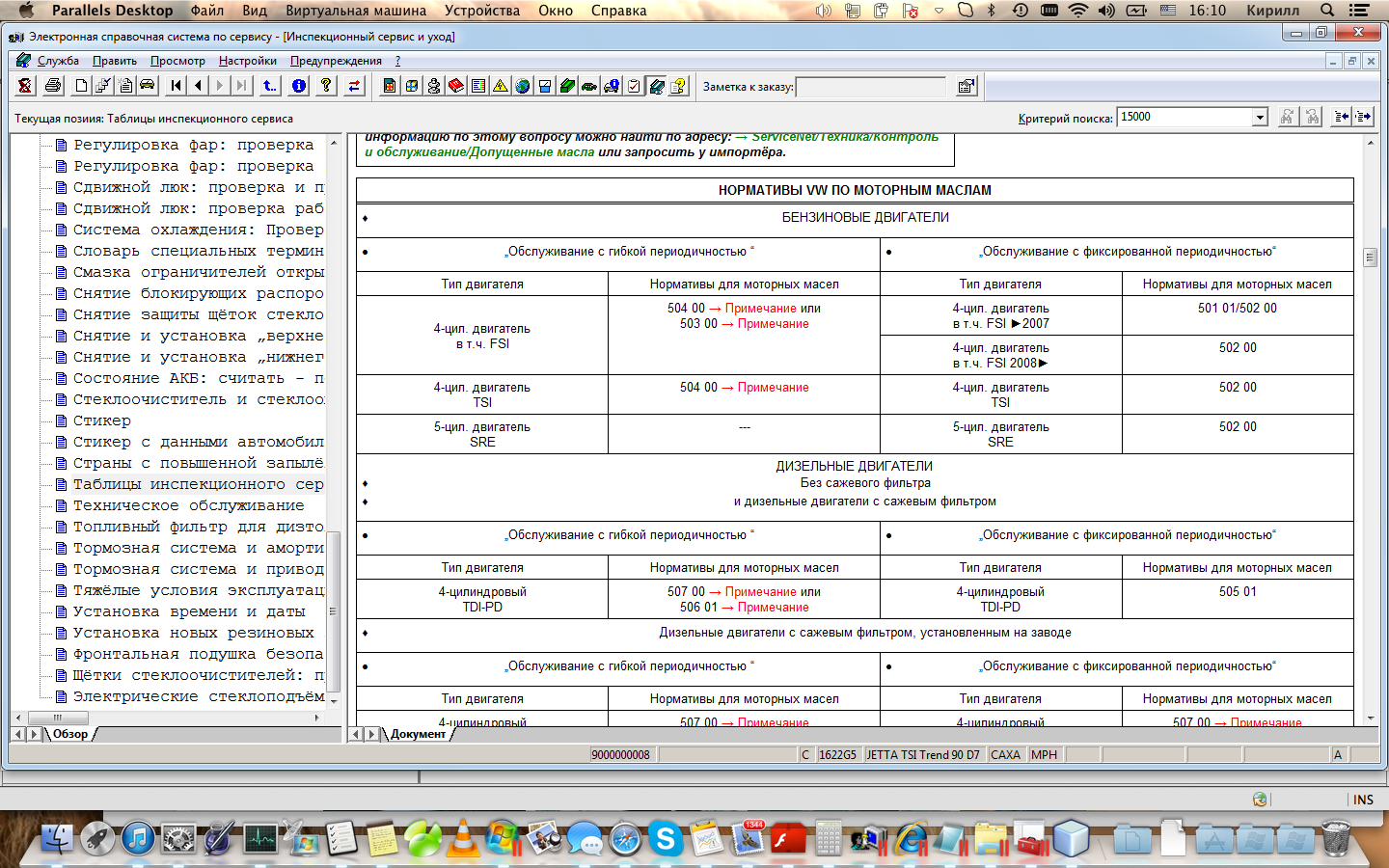Image resolution: width=1389 pixels, height=868 pixels.
Task: Follow the Примечание link next to 504 00 for TSI
Action: click(773, 388)
